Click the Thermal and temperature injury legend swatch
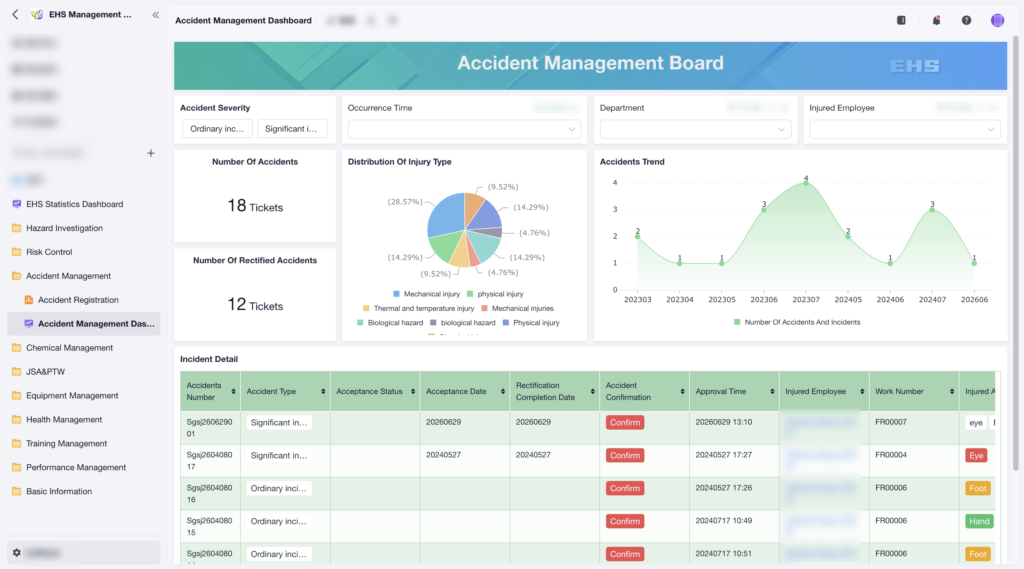Viewport: 1024px width, 569px height. (366, 308)
